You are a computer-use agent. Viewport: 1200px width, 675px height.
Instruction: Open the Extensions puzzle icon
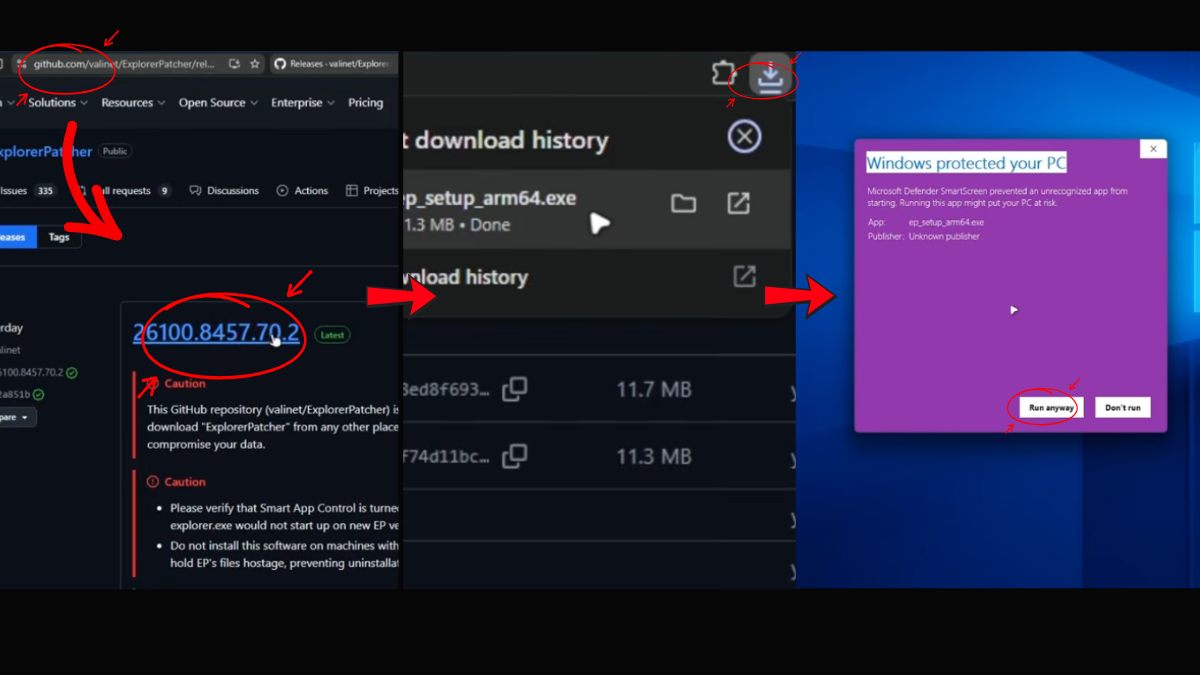point(723,74)
